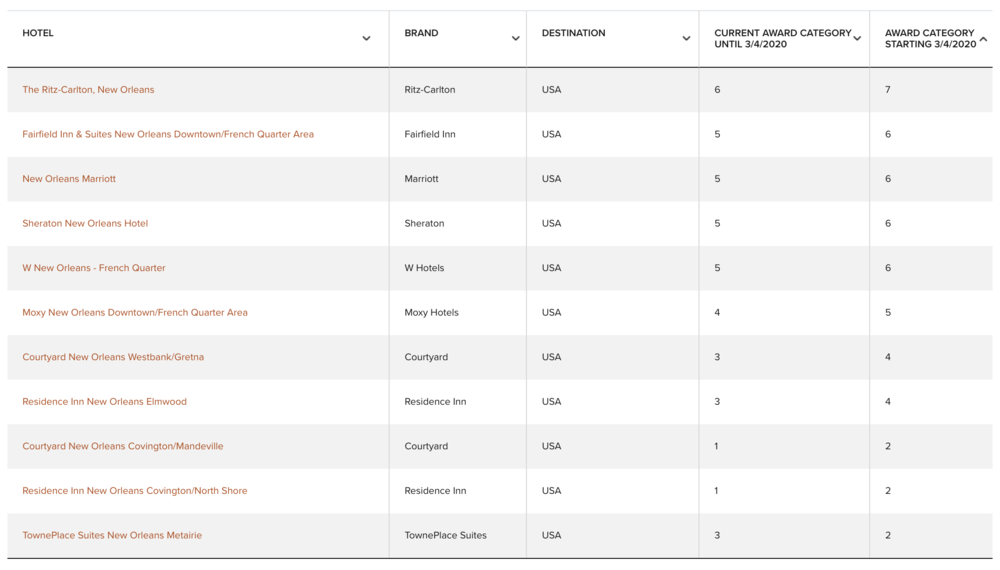Viewport: 1000px width, 570px height.
Task: Open Residence Inn New Orleans Elmwood
Action: pyautogui.click(x=104, y=402)
